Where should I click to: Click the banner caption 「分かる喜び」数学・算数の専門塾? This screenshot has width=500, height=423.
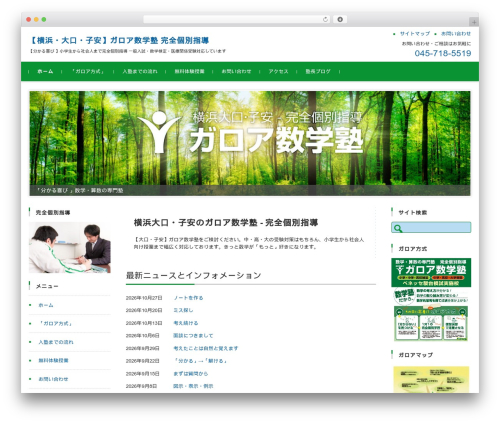pyautogui.click(x=80, y=190)
